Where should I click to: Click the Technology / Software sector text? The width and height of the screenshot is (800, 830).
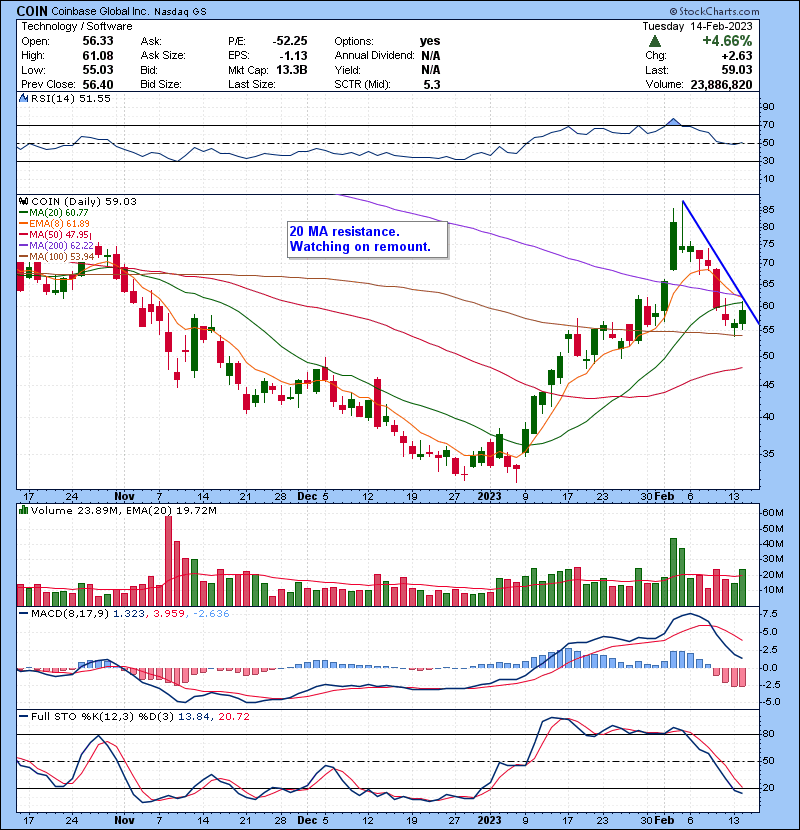click(77, 26)
